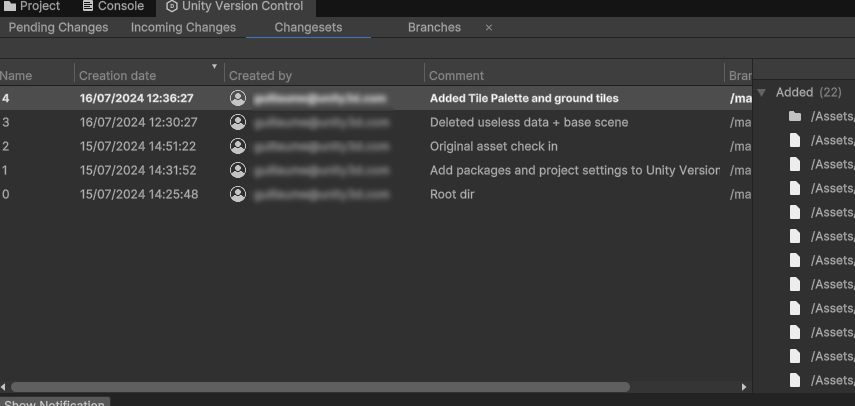Screen dimensions: 855x406
Task: Close the Branches tab with the X
Action: (489, 27)
